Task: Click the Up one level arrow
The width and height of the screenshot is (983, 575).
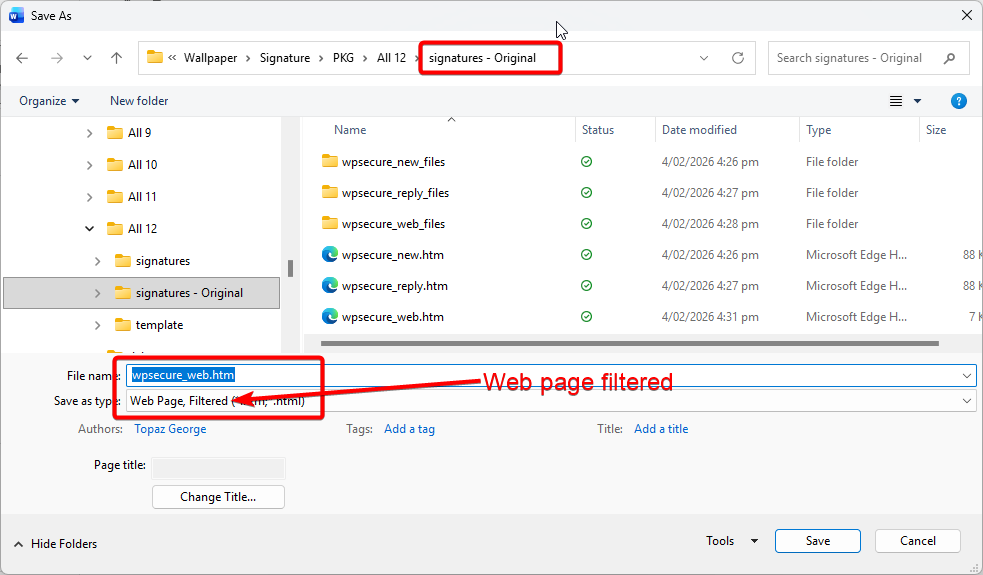Action: click(116, 58)
